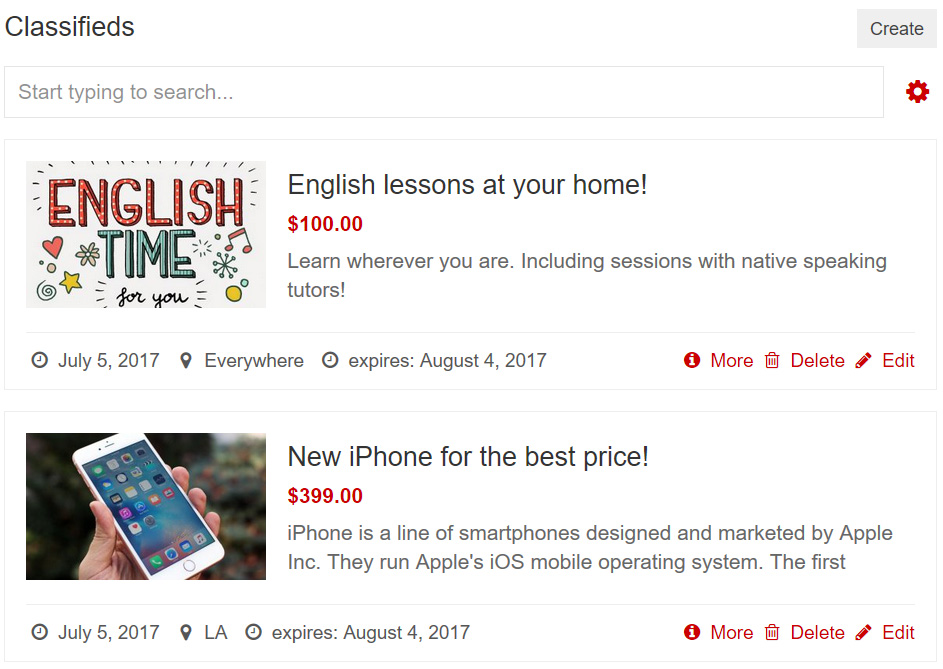The width and height of the screenshot is (943, 669).
Task: Open the iPhone photo thumbnail
Action: click(x=146, y=506)
